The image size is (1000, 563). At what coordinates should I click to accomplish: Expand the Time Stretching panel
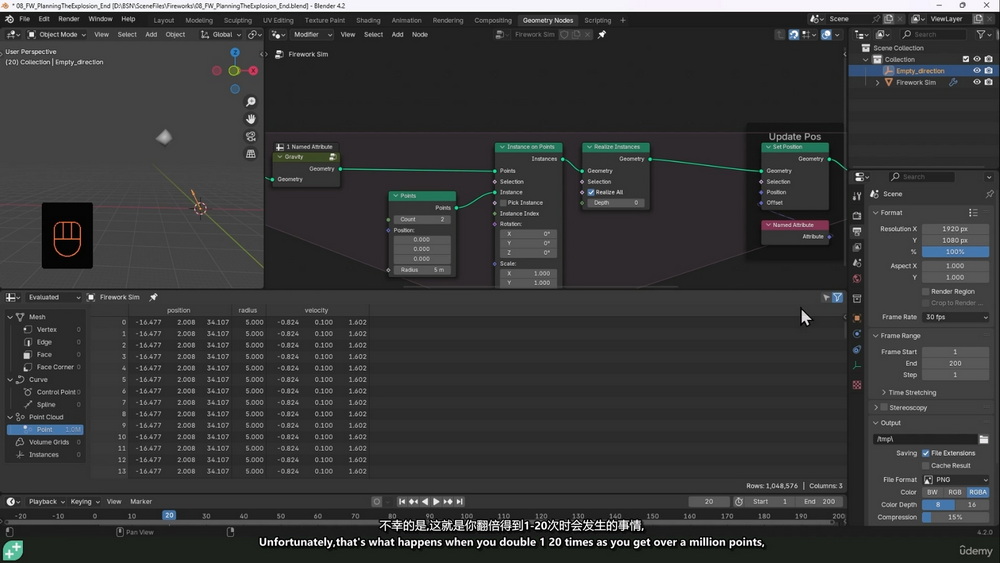pos(912,393)
